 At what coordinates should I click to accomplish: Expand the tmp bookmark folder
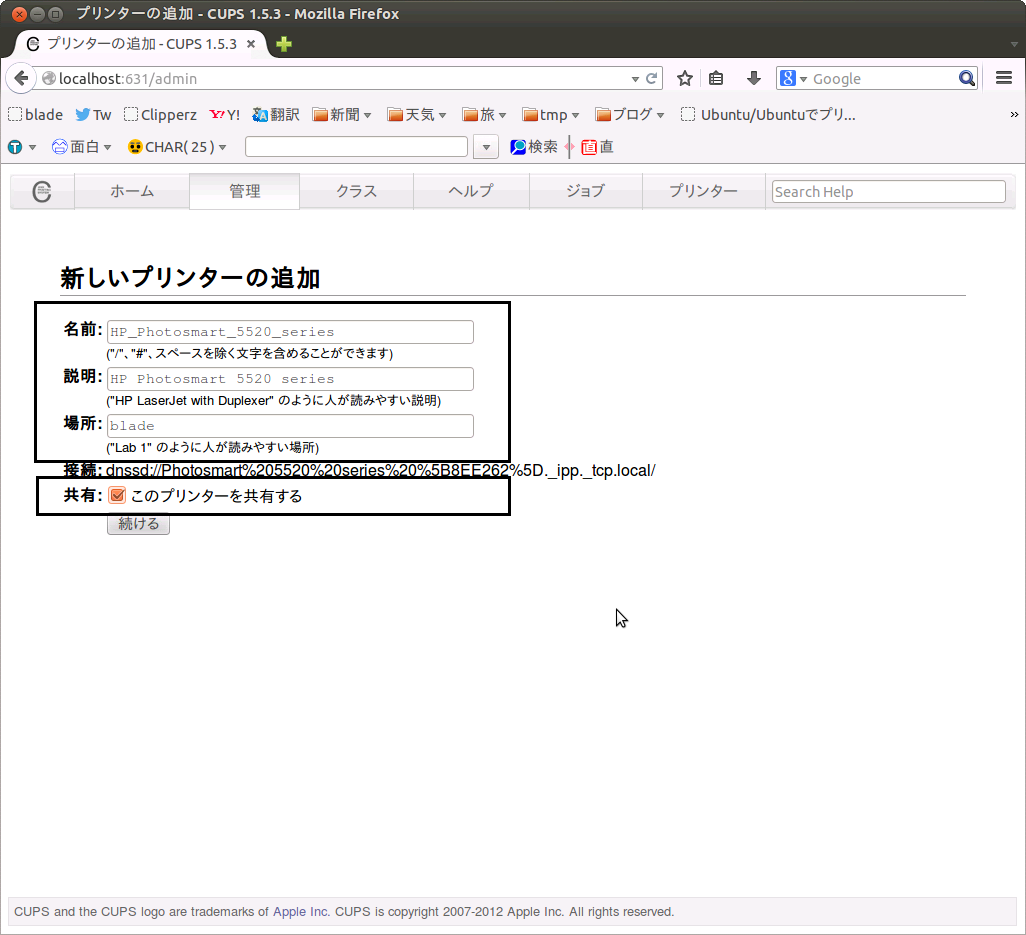point(551,115)
